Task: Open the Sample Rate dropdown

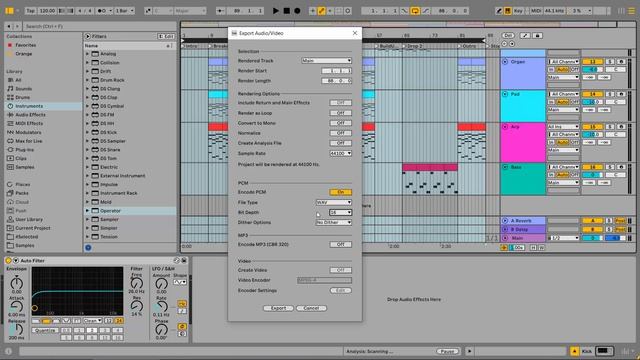Action: click(x=340, y=153)
